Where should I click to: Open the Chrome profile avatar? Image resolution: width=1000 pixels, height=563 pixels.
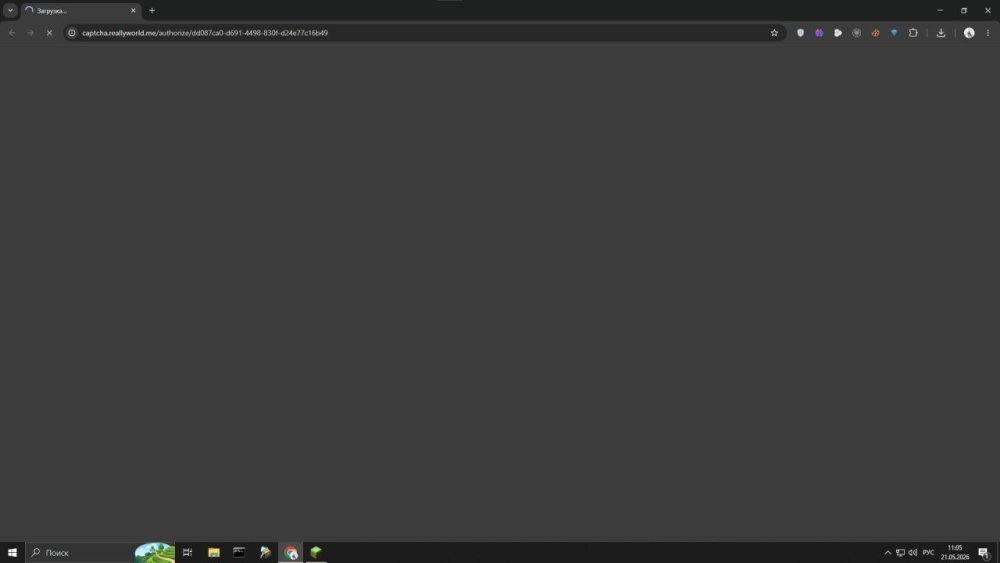point(969,33)
